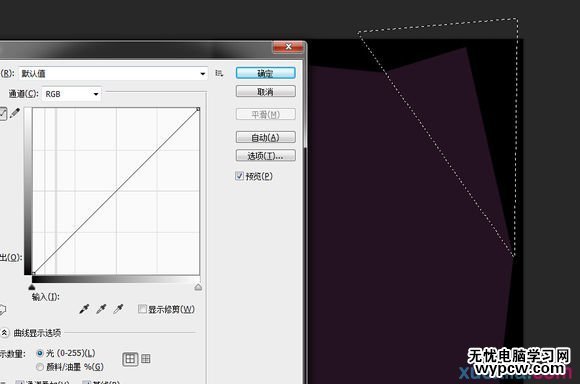
Task: Select the pencil draw-curve tool
Action: tap(15, 113)
